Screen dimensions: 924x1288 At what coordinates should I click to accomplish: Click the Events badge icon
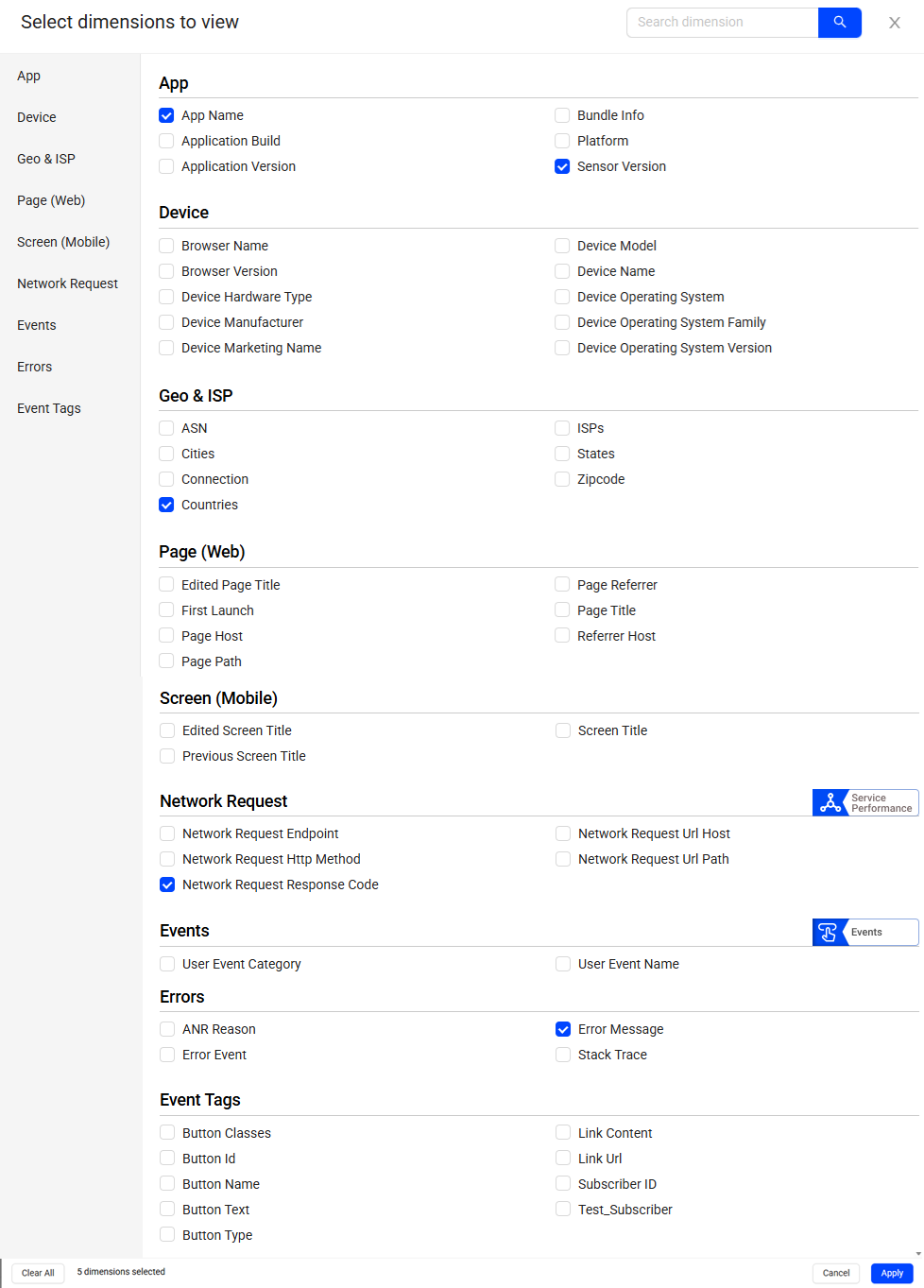tap(828, 932)
